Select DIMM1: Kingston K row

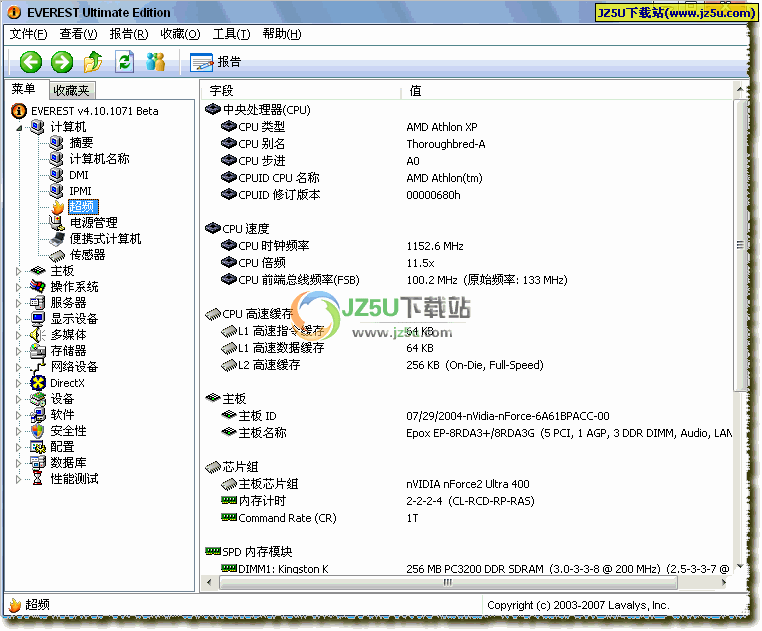[467, 569]
